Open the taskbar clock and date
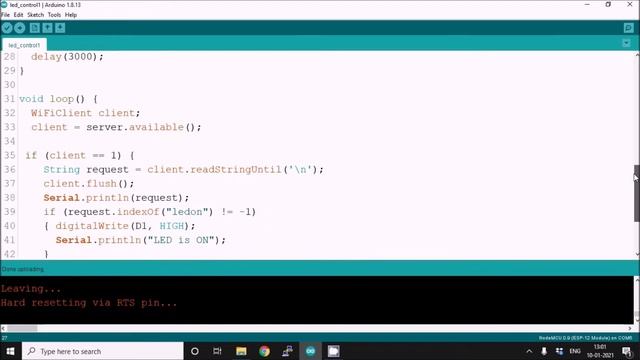This screenshot has height=360, width=640. click(x=600, y=351)
